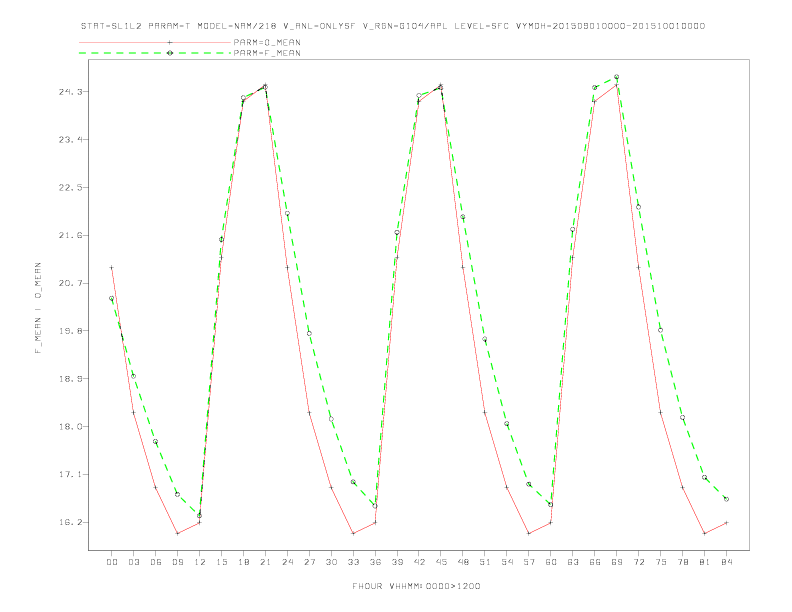
Task: Click the 42 forecast hour tick label
Action: tap(419, 562)
